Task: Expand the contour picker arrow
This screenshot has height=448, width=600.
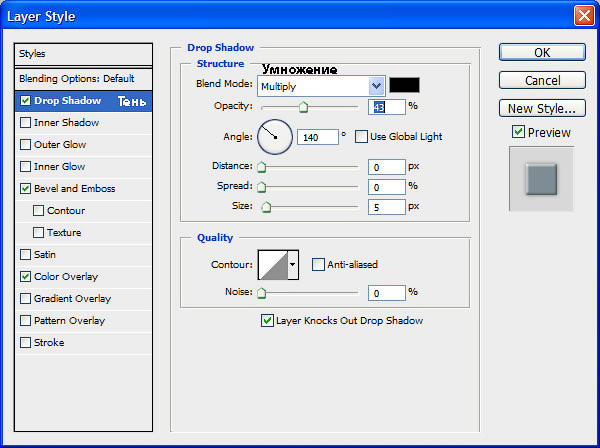Action: pyautogui.click(x=293, y=265)
